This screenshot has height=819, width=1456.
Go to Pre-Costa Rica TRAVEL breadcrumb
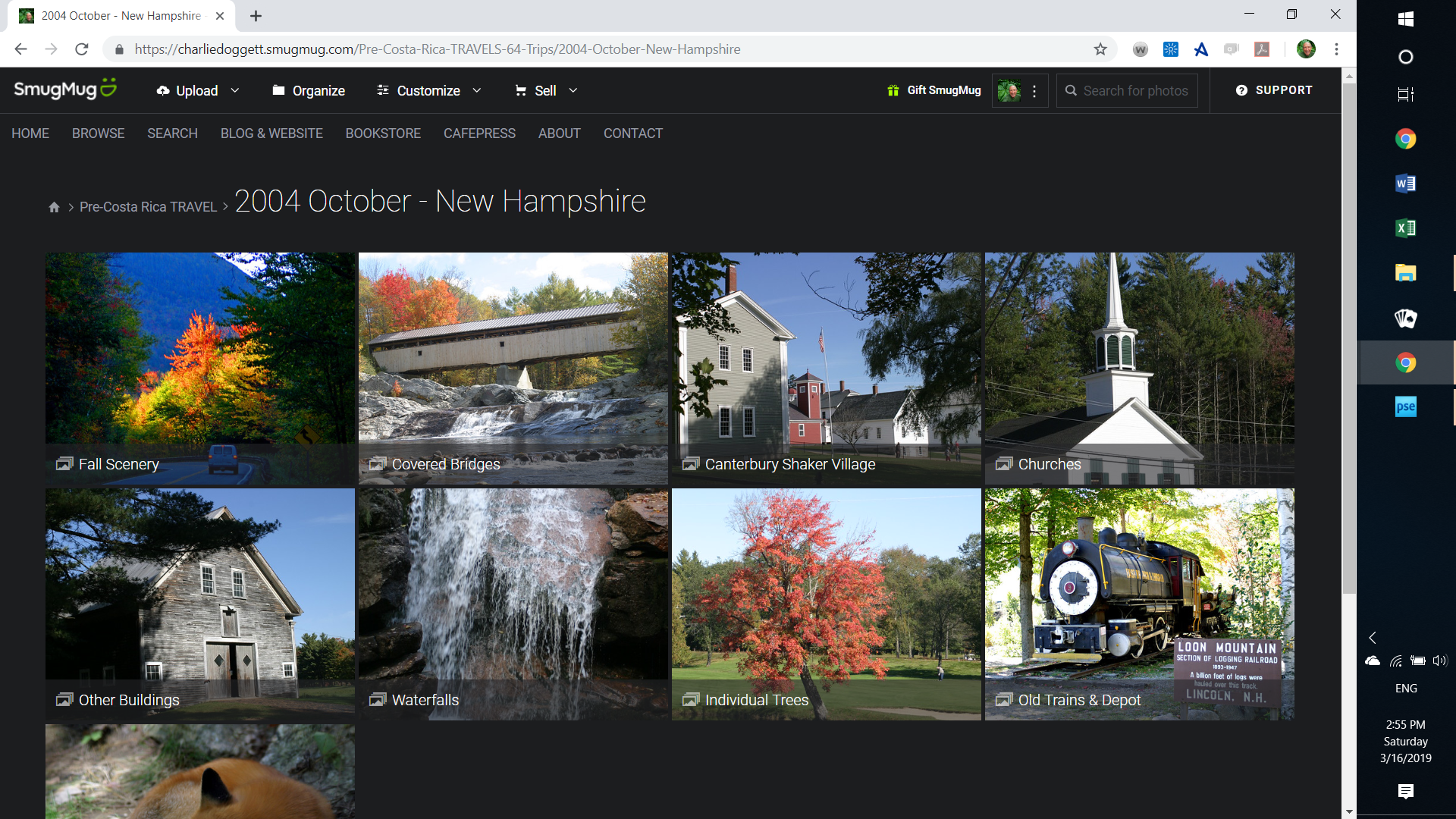coord(149,207)
